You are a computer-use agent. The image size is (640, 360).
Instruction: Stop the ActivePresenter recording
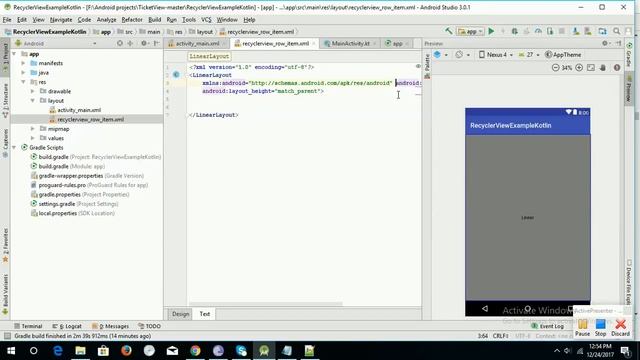pos(600,328)
